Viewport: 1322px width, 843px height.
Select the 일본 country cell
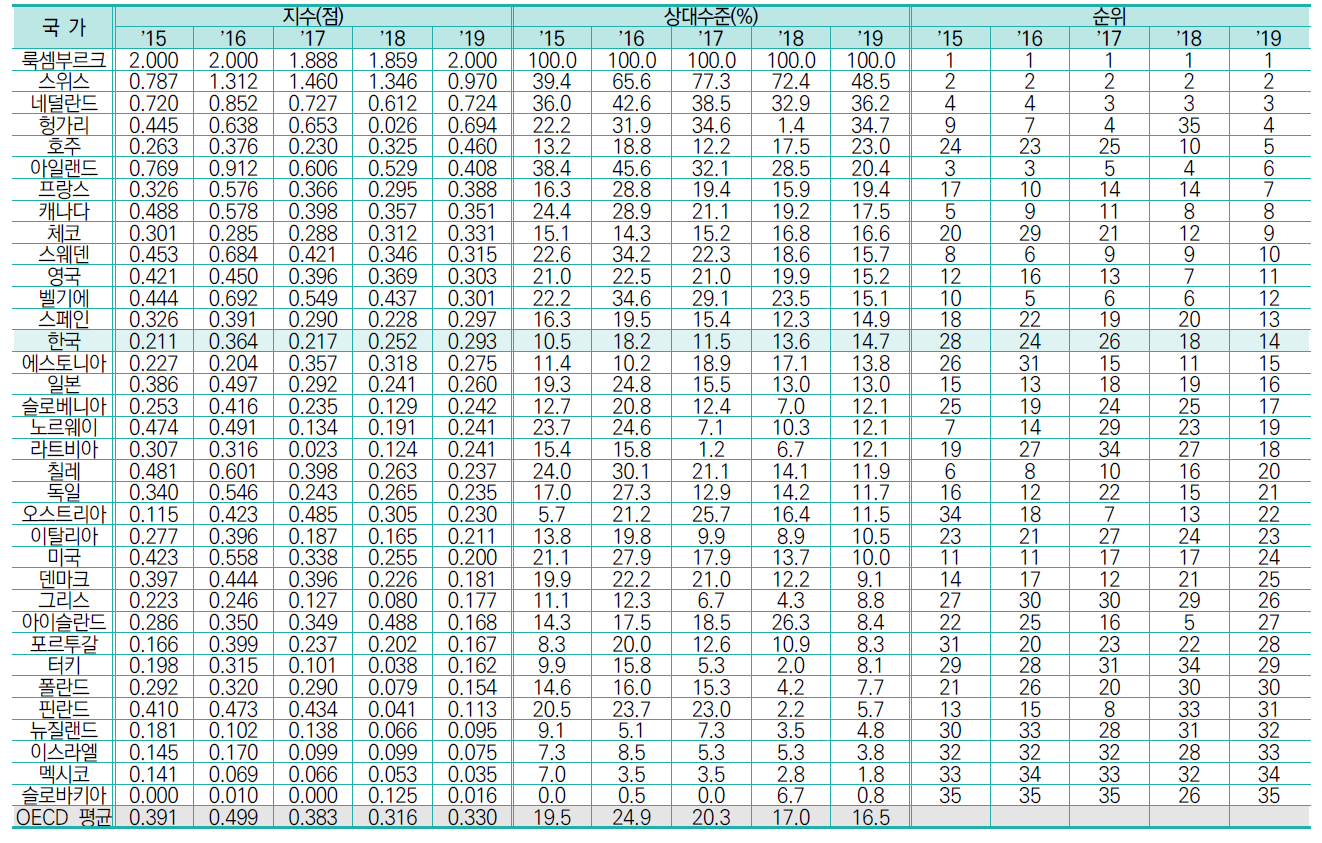62,386
